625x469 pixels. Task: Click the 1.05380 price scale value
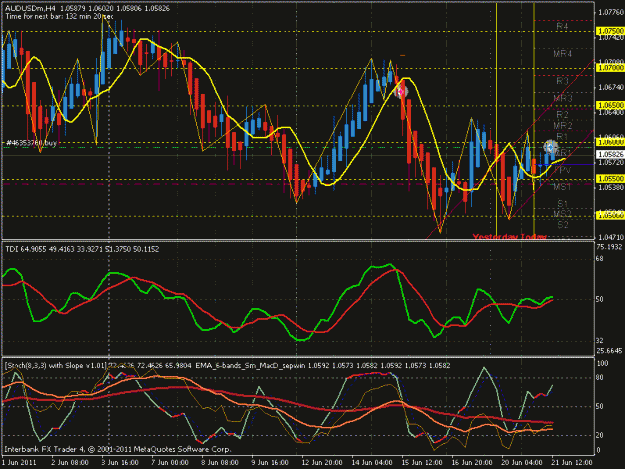(611, 187)
